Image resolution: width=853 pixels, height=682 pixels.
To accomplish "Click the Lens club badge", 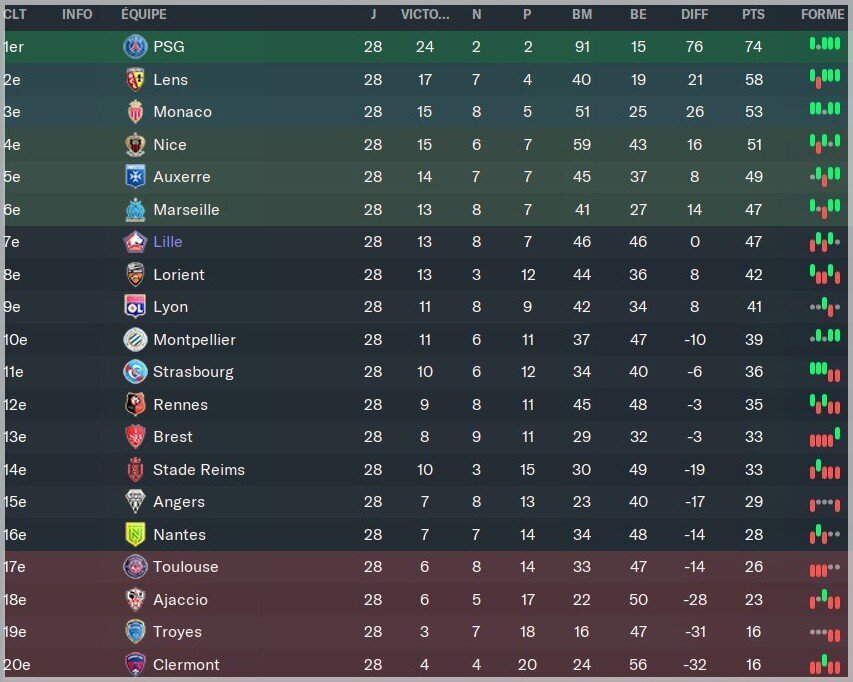I will (x=135, y=79).
